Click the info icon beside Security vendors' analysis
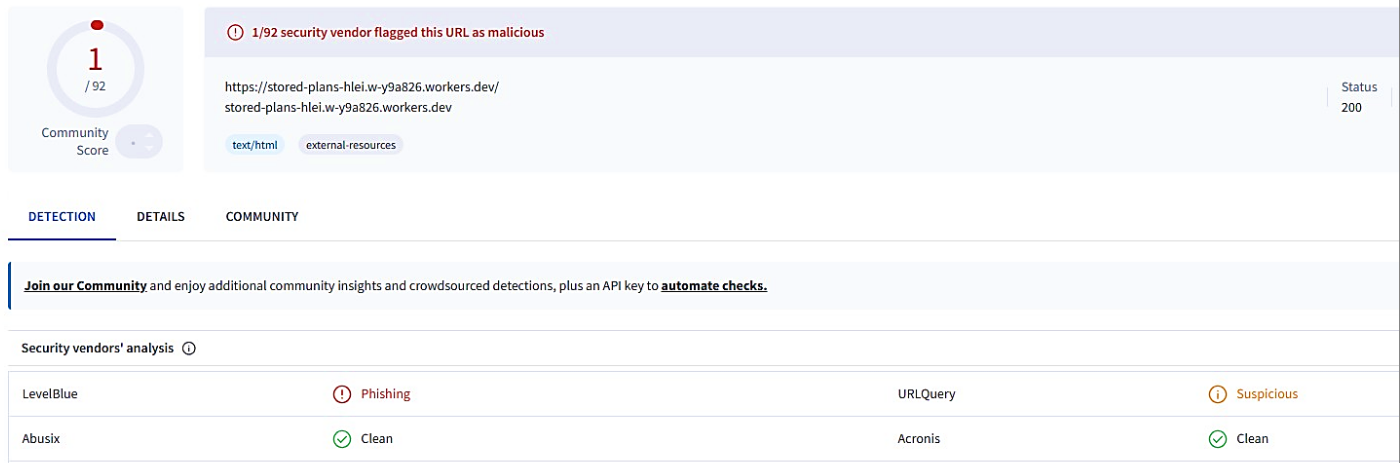This screenshot has width=1400, height=463. point(189,349)
